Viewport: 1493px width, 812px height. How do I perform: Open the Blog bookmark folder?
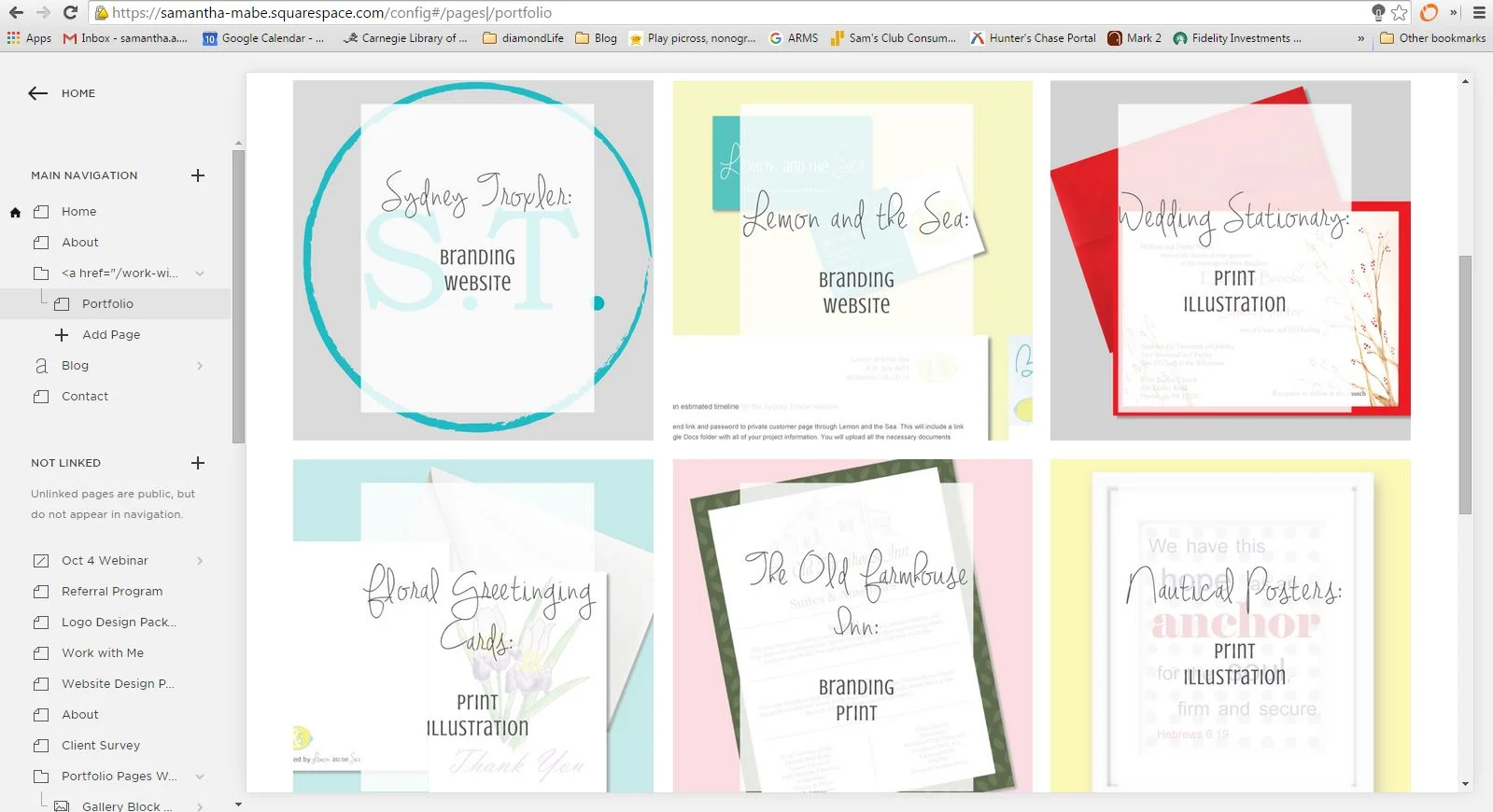point(597,38)
